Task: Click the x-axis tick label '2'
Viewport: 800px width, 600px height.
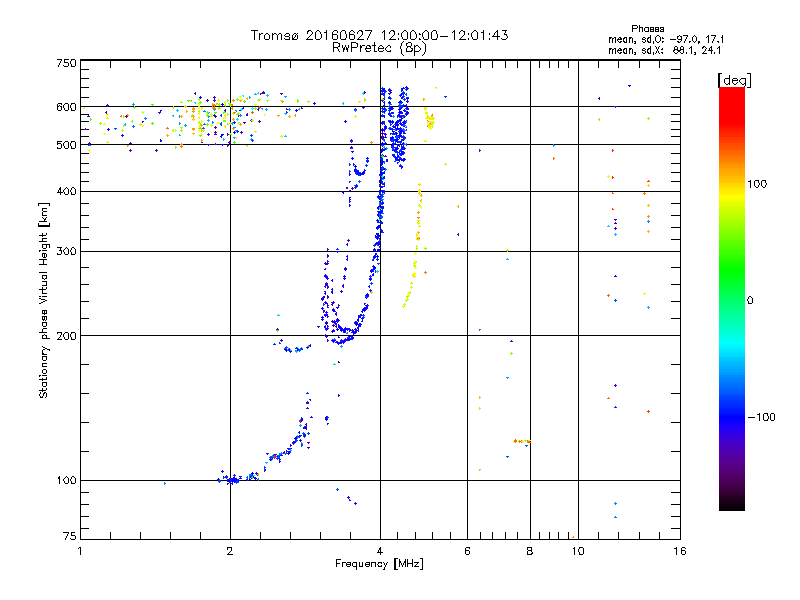Action: pos(230,551)
